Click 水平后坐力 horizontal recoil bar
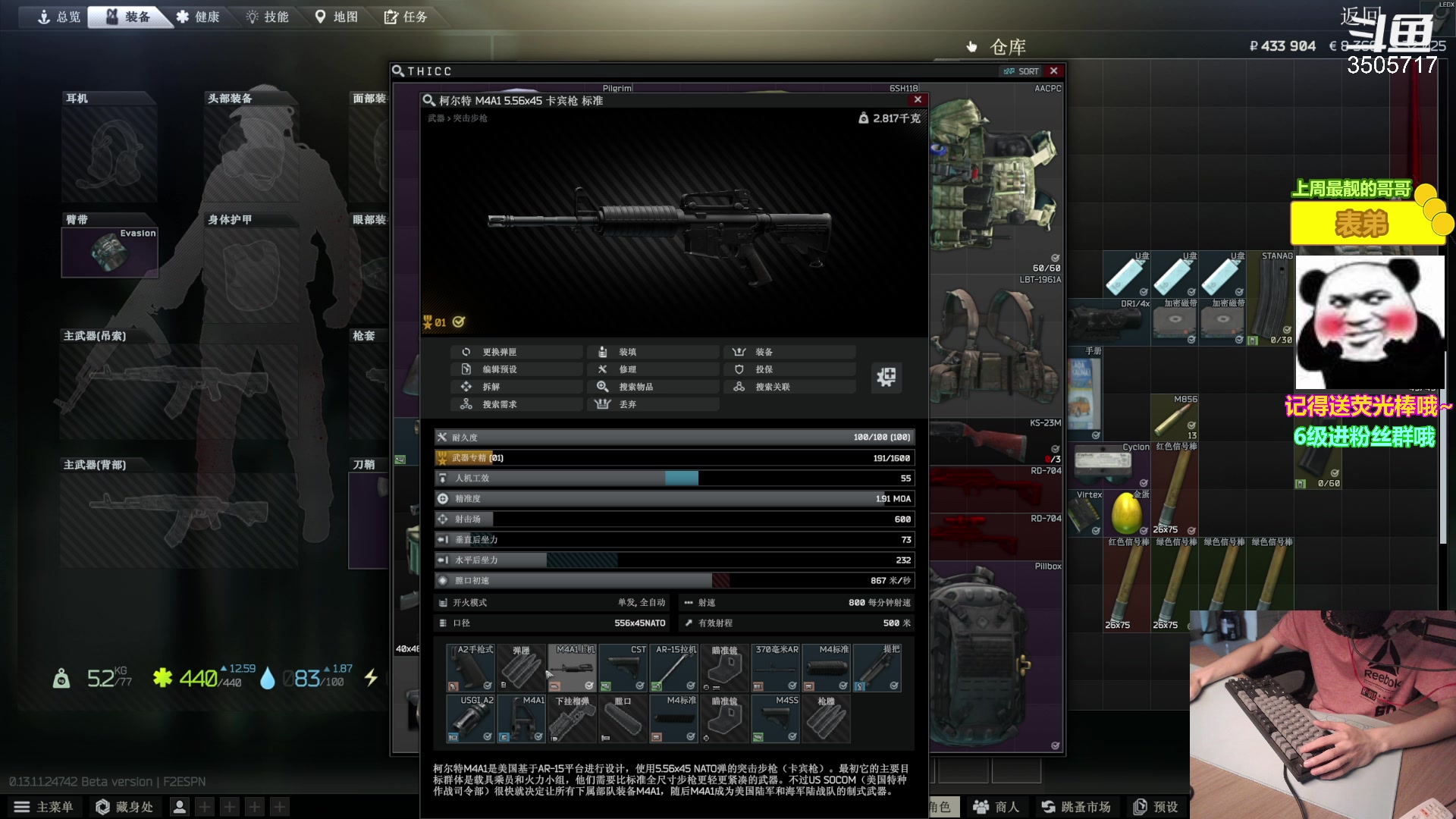The image size is (1456, 819). (674, 560)
